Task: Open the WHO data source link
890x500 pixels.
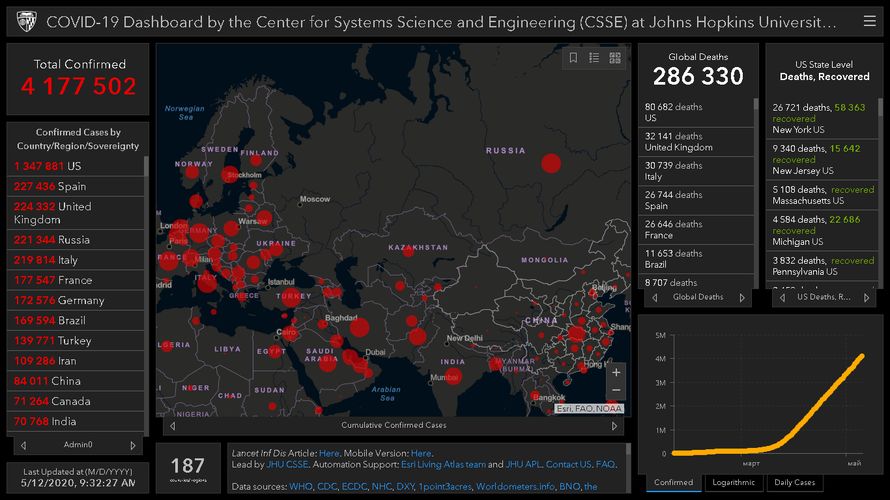Action: point(300,487)
